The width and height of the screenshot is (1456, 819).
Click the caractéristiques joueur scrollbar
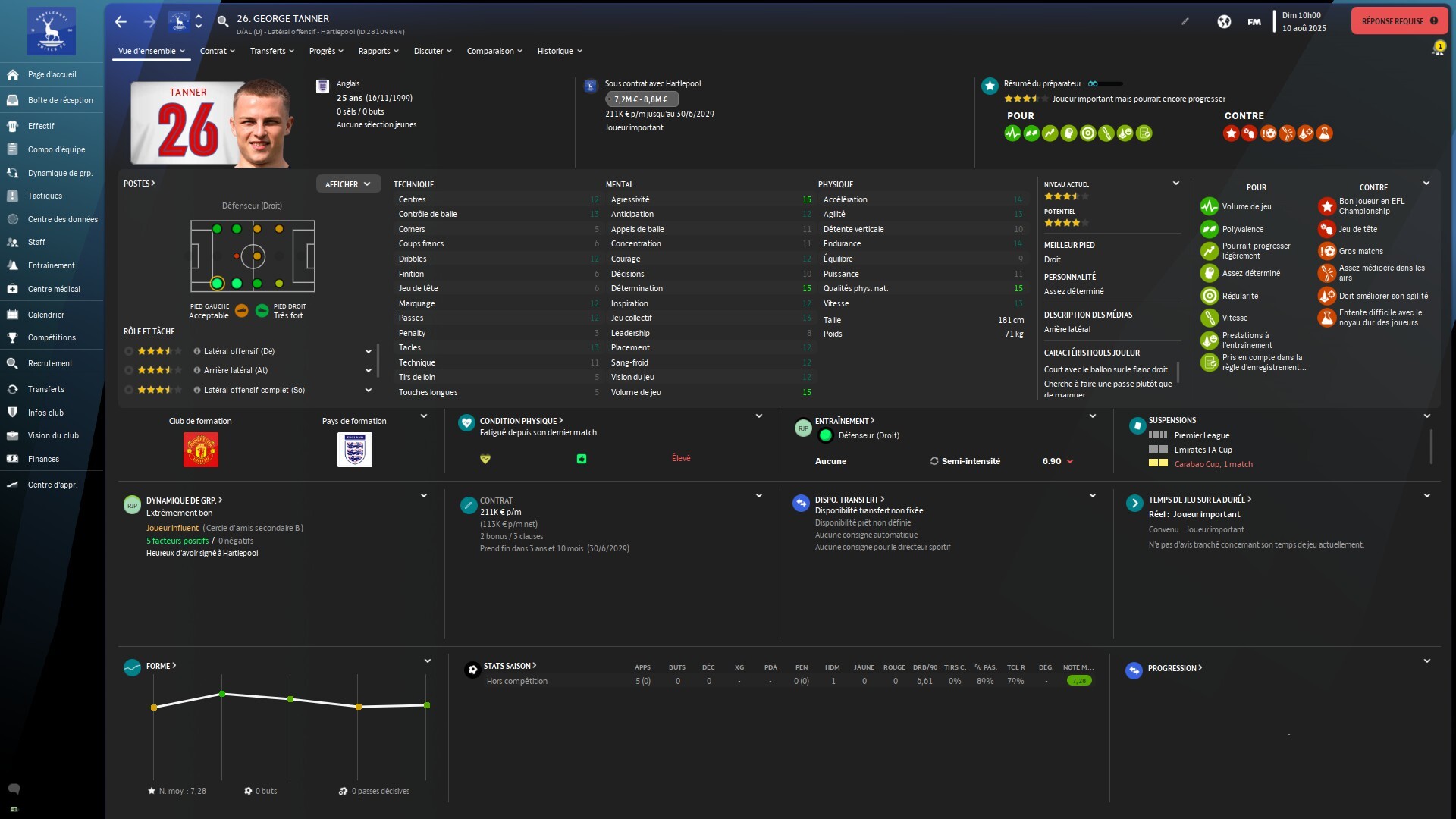(x=1178, y=372)
